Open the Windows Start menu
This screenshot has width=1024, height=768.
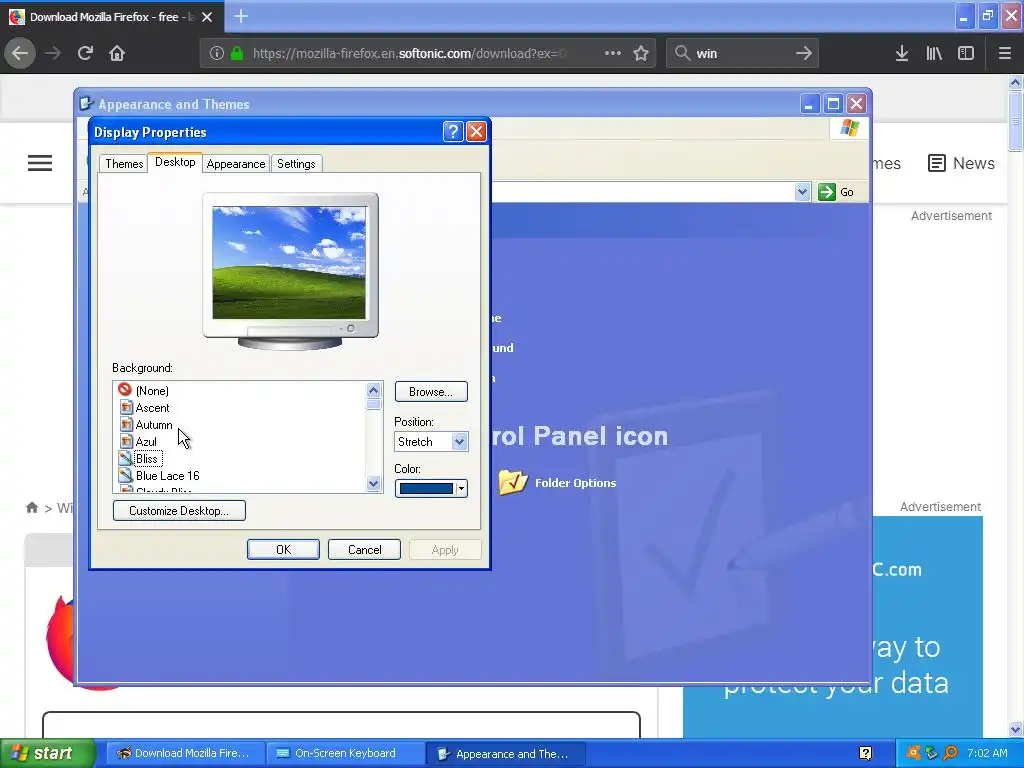pos(48,754)
